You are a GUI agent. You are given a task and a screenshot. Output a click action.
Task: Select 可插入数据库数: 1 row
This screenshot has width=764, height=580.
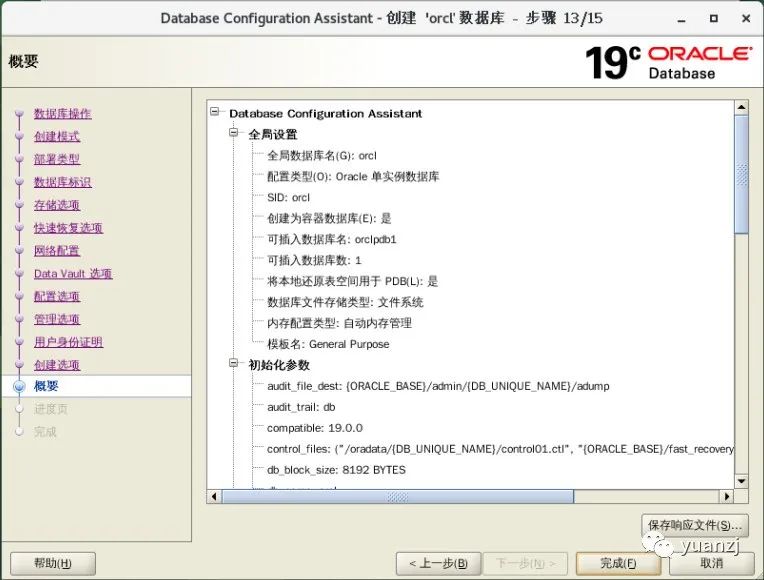coord(314,261)
